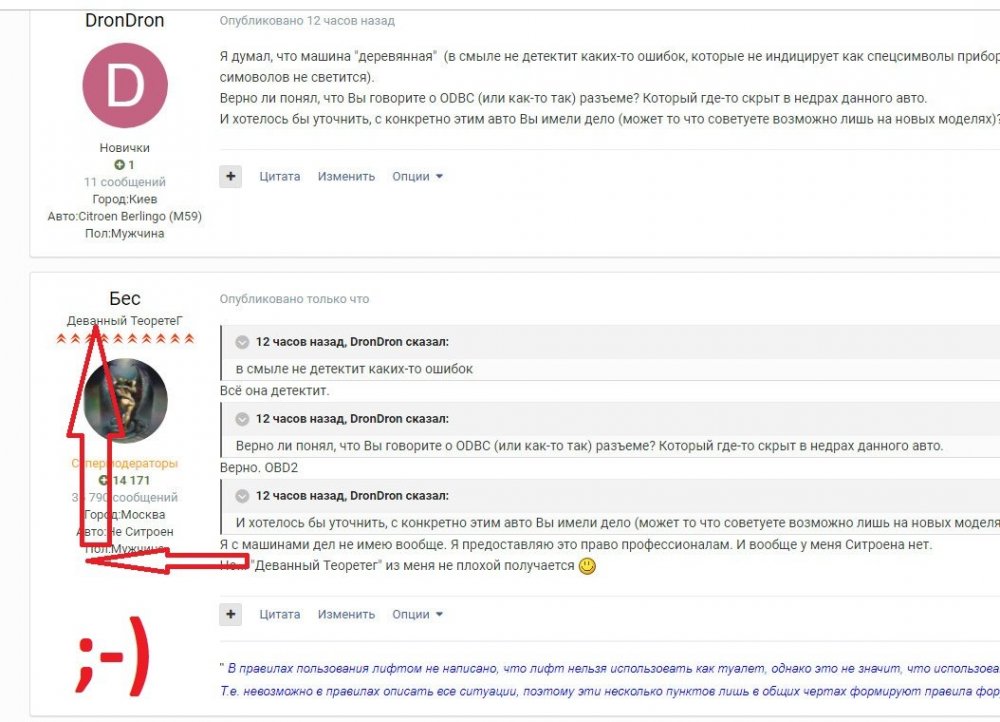Click Изменить in DronDron's post
Screen dimensions: 1000x722
pos(346,176)
